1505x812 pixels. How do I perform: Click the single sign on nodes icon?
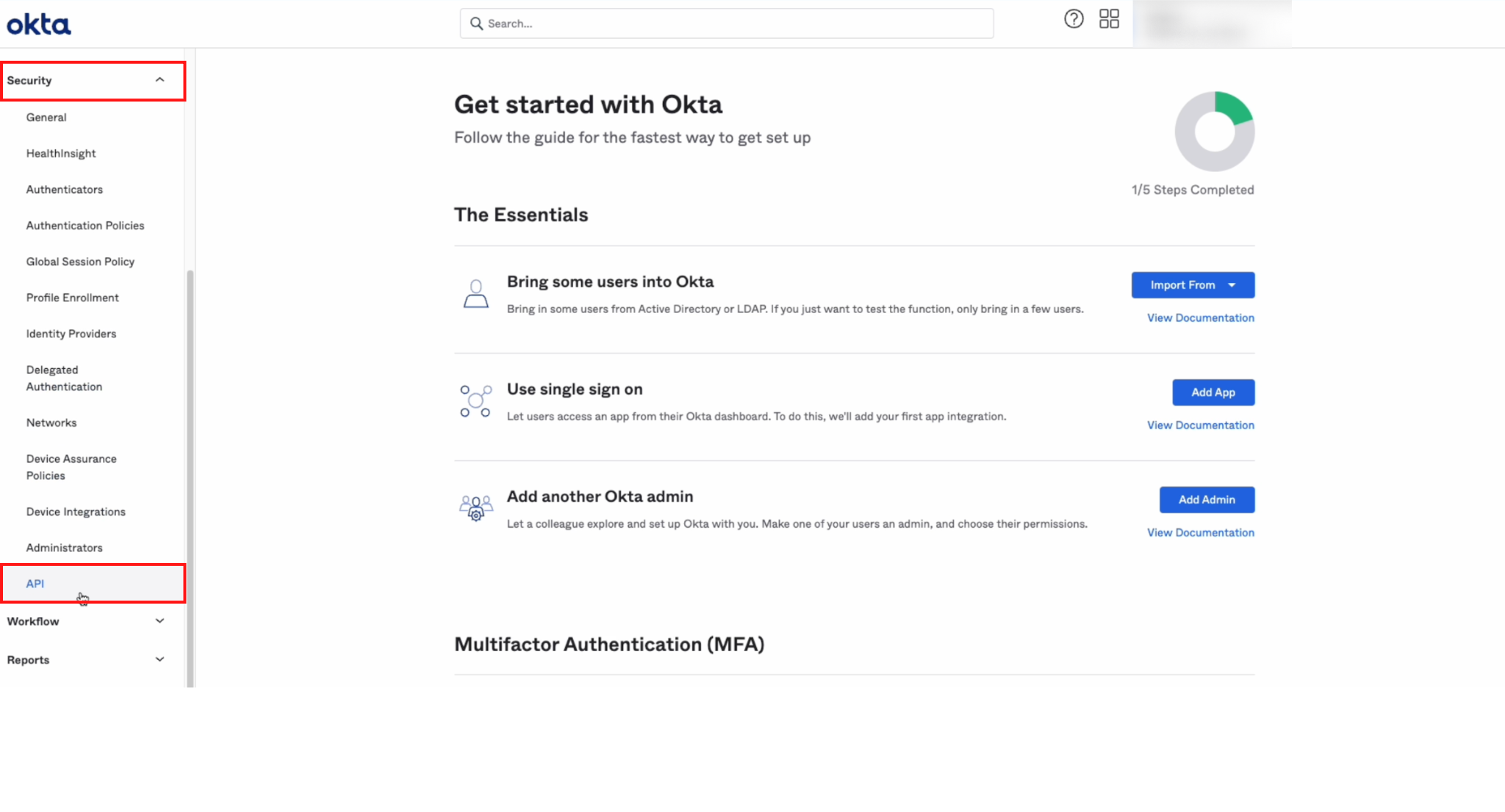[x=475, y=401]
